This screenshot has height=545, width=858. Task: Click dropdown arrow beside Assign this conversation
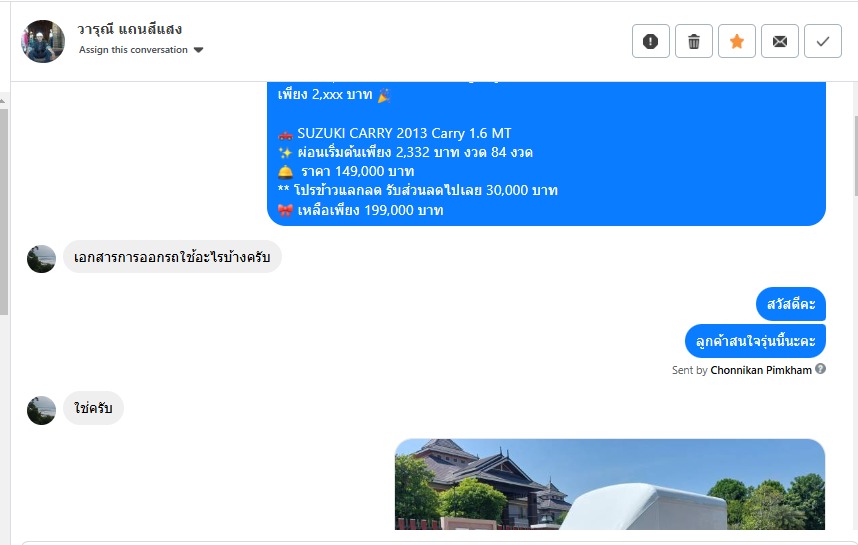199,50
